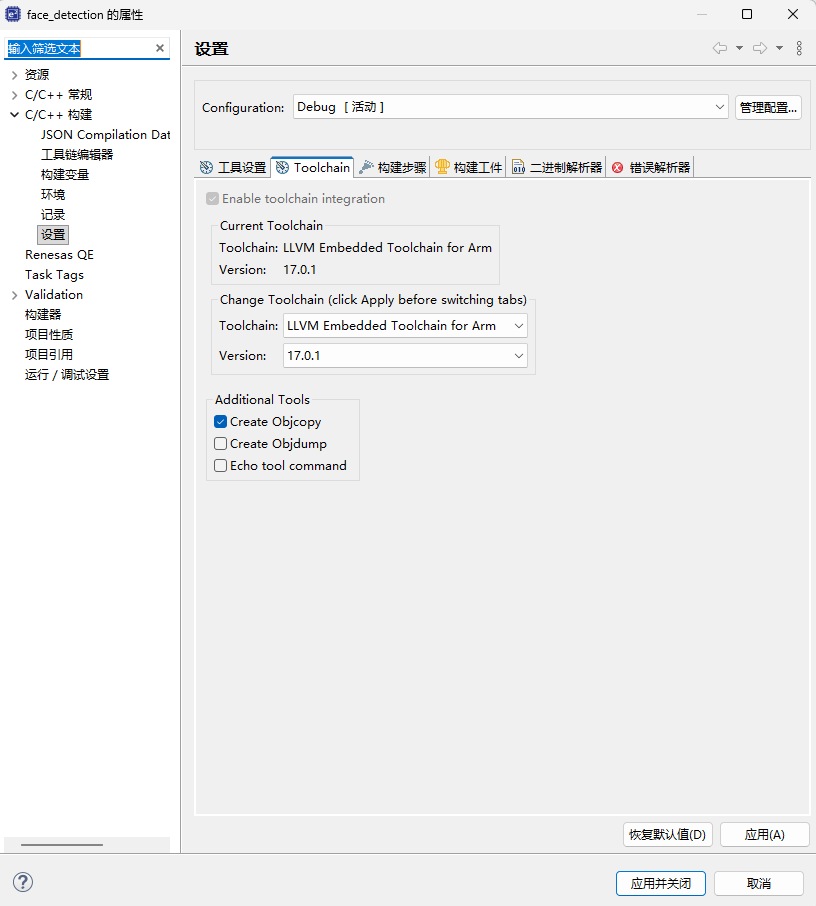Click the back navigation arrow icon
Image resolution: width=816 pixels, height=906 pixels.
pos(719,48)
